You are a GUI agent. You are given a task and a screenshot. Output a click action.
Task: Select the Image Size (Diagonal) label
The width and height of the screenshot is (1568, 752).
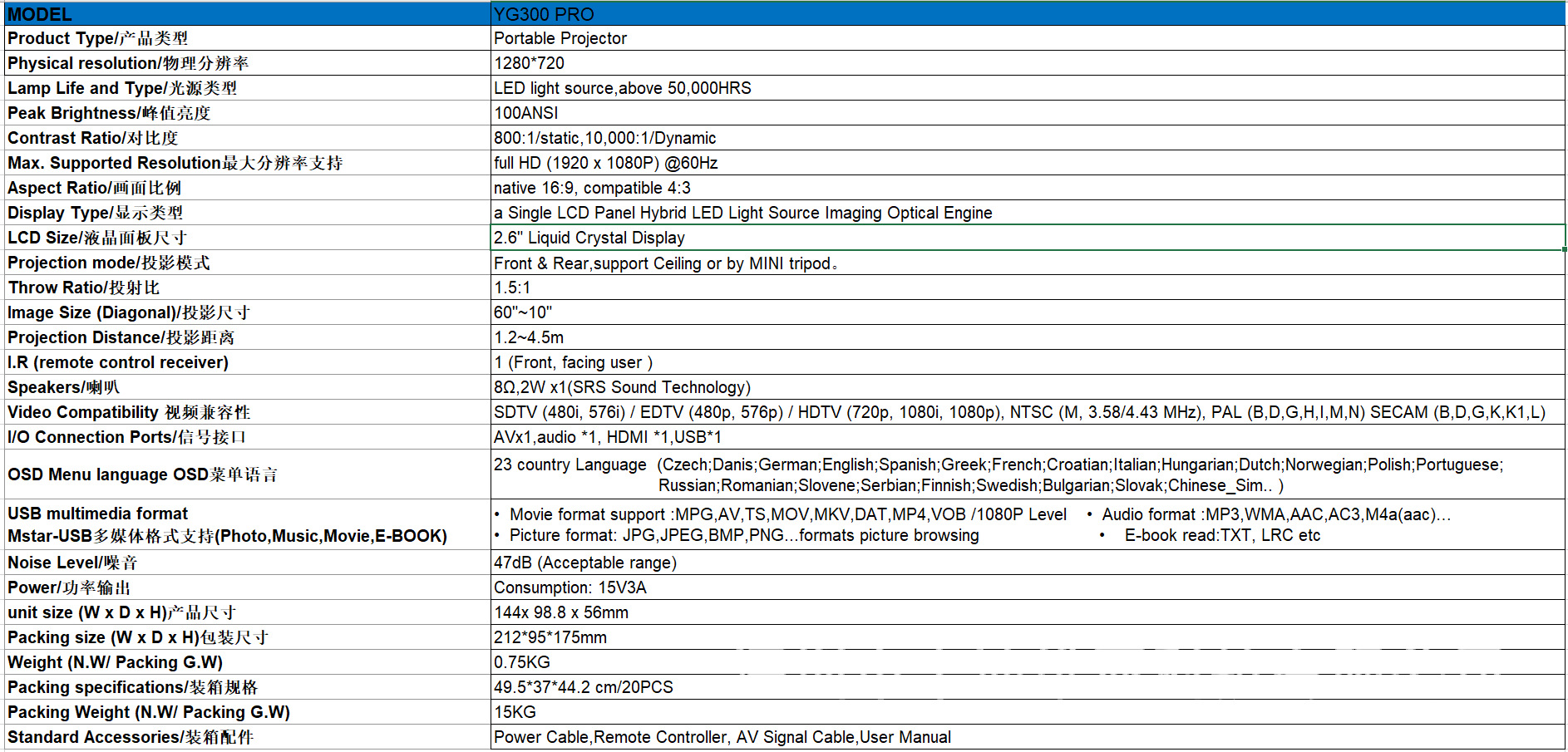coord(247,312)
